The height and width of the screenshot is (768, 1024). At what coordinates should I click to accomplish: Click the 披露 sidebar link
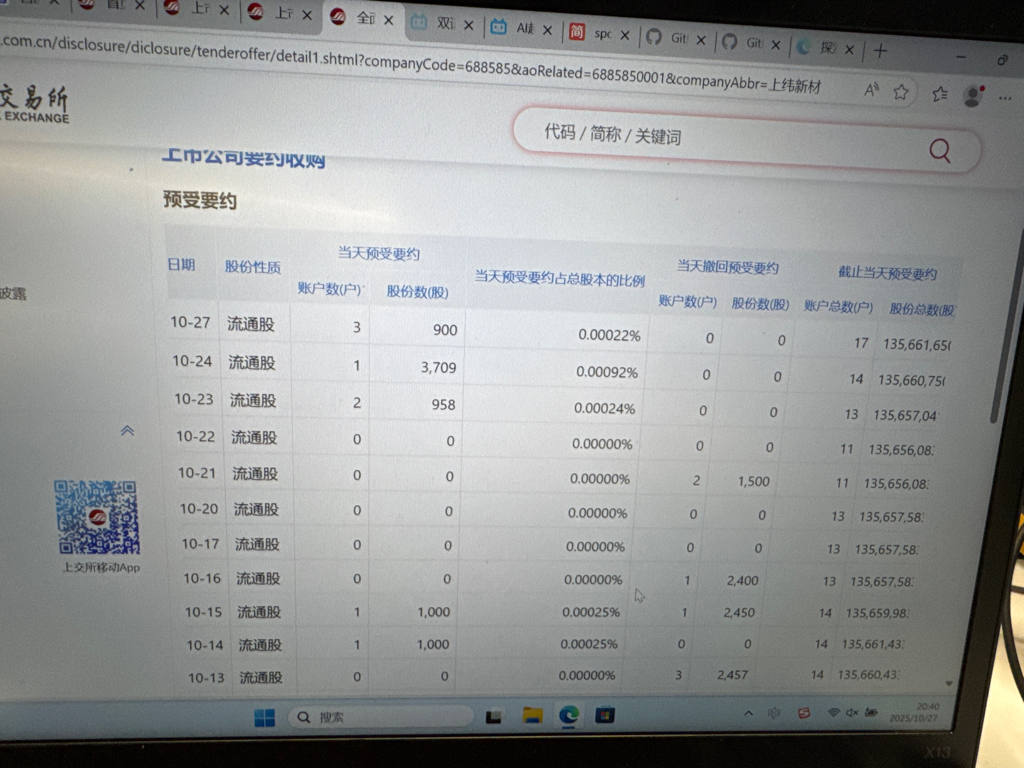coord(13,293)
